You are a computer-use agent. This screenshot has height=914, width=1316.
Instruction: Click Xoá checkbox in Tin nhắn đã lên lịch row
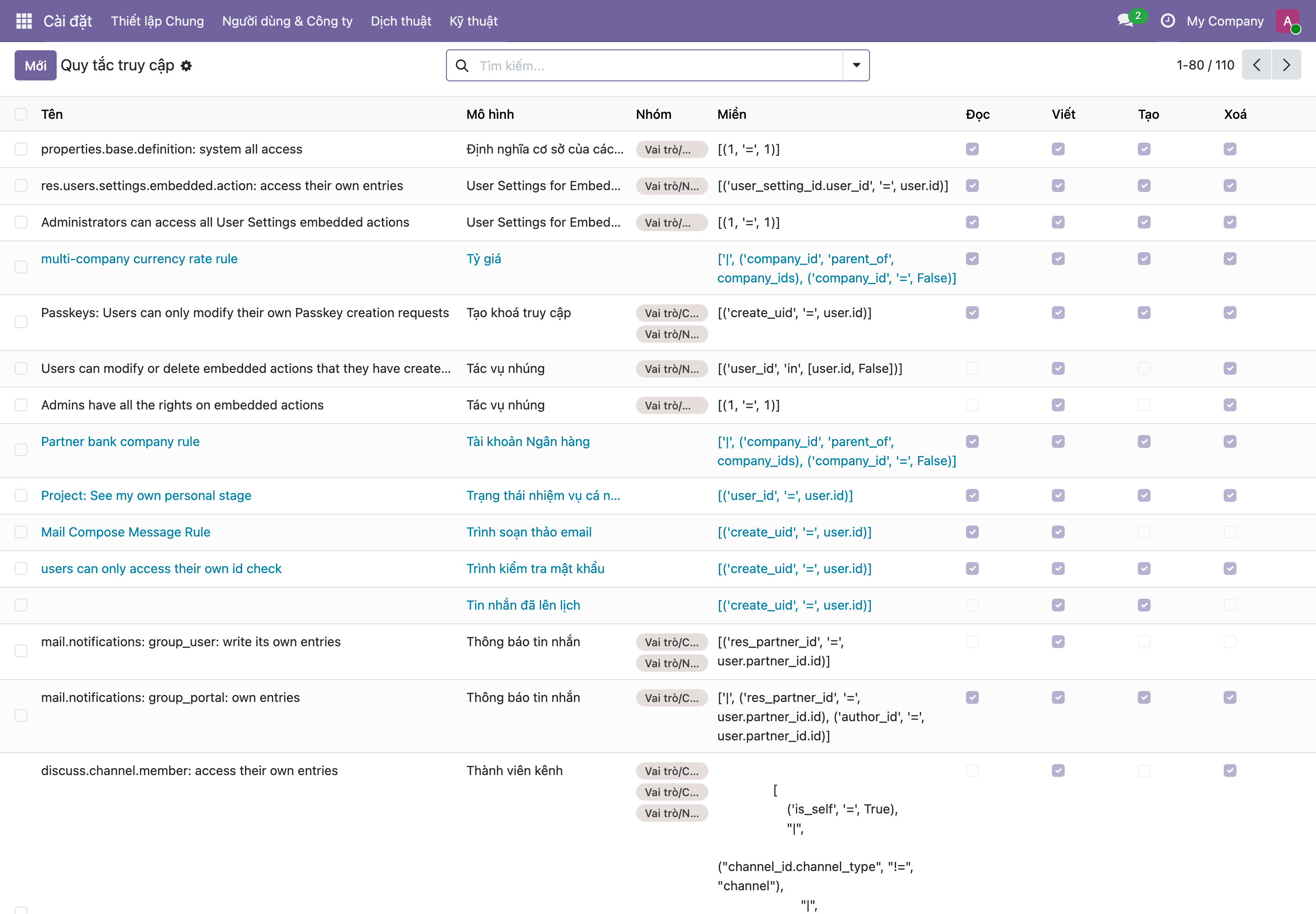coord(1230,606)
